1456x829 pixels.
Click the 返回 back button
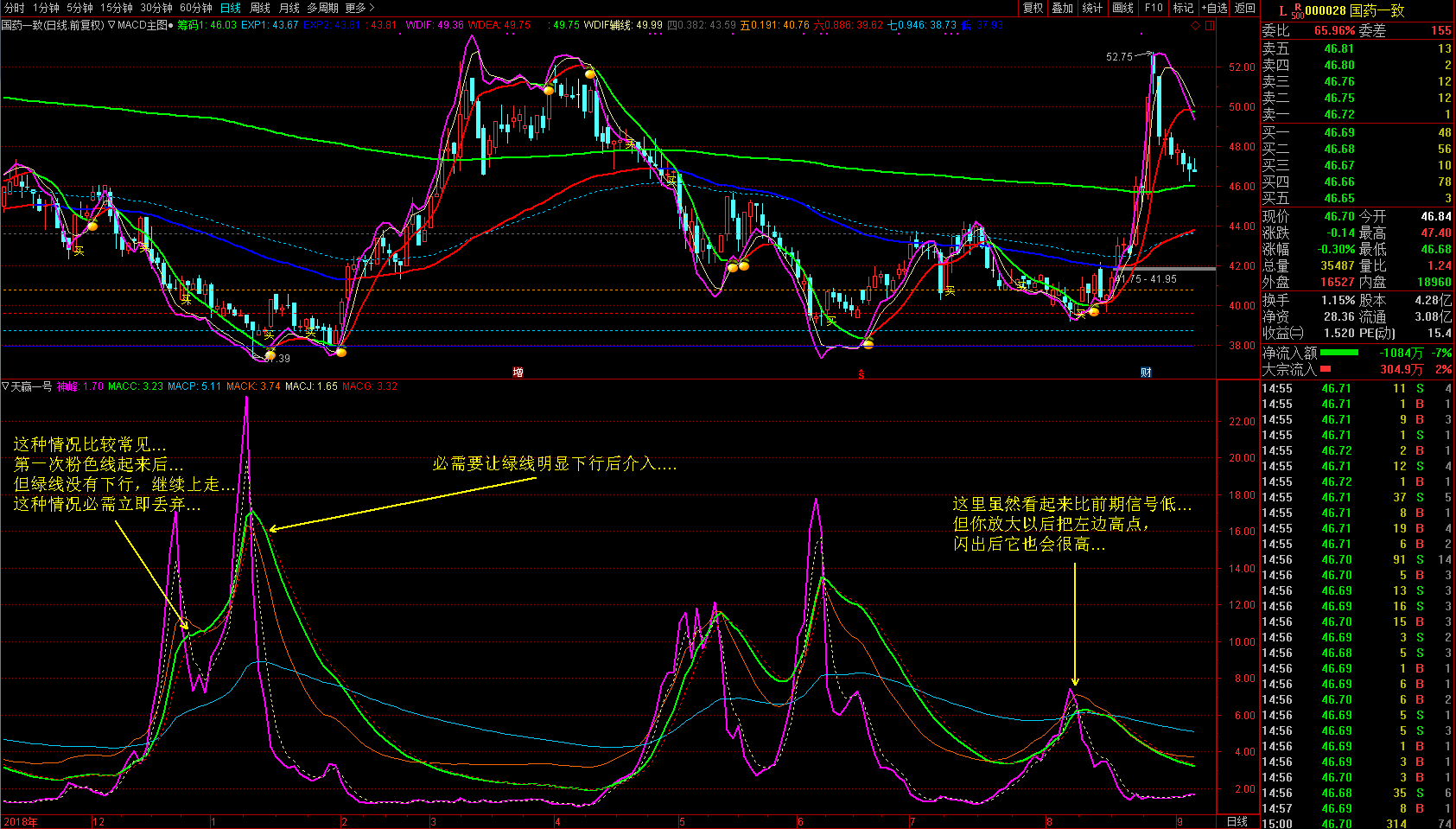tap(1244, 8)
